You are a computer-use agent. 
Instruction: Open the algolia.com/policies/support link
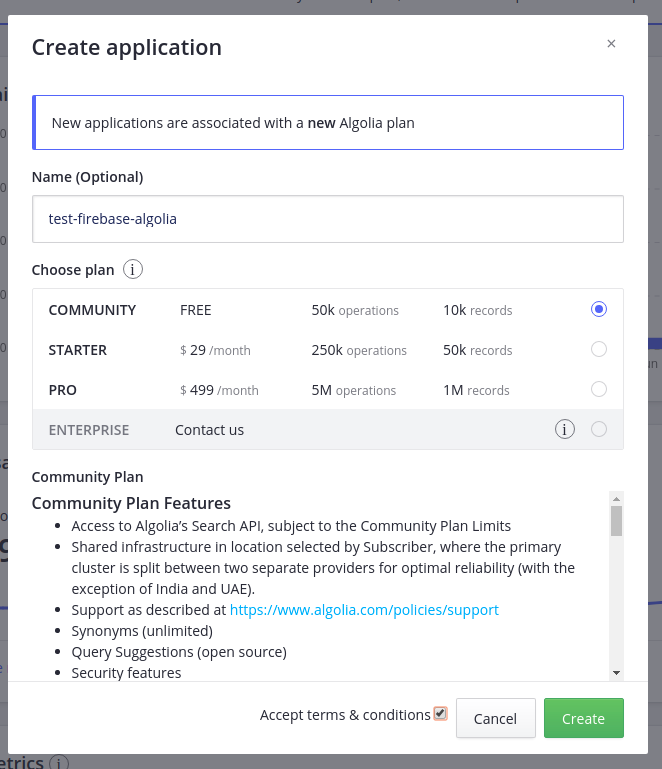(x=364, y=610)
